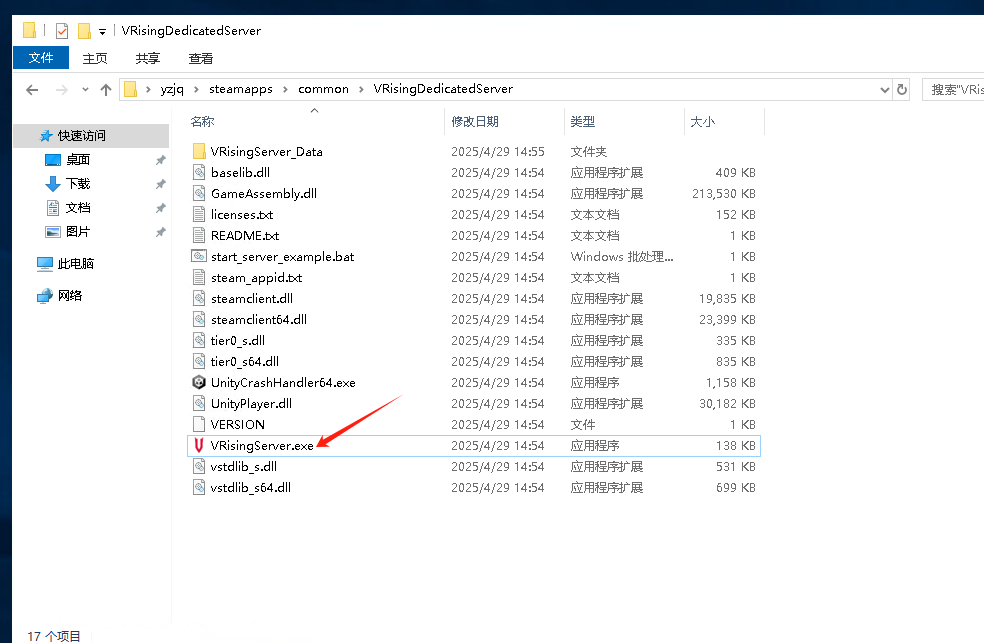The width and height of the screenshot is (984, 643).
Task: Click the UnityCrashHandler64.exe Unity icon
Action: coord(199,383)
